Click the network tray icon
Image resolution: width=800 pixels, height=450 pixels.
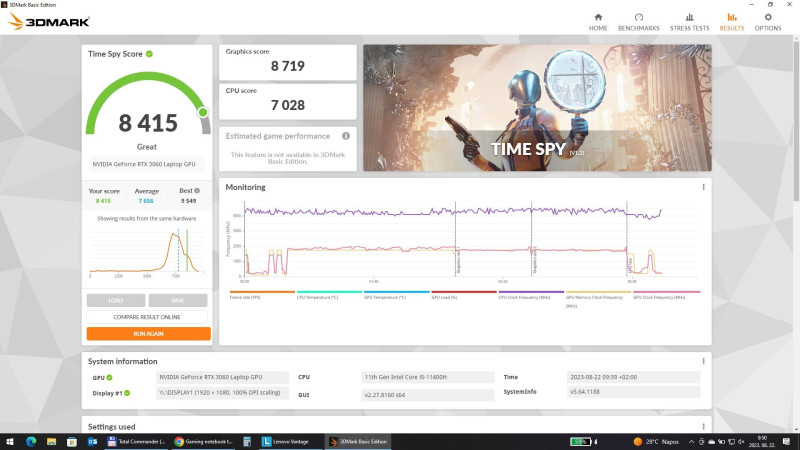point(731,442)
